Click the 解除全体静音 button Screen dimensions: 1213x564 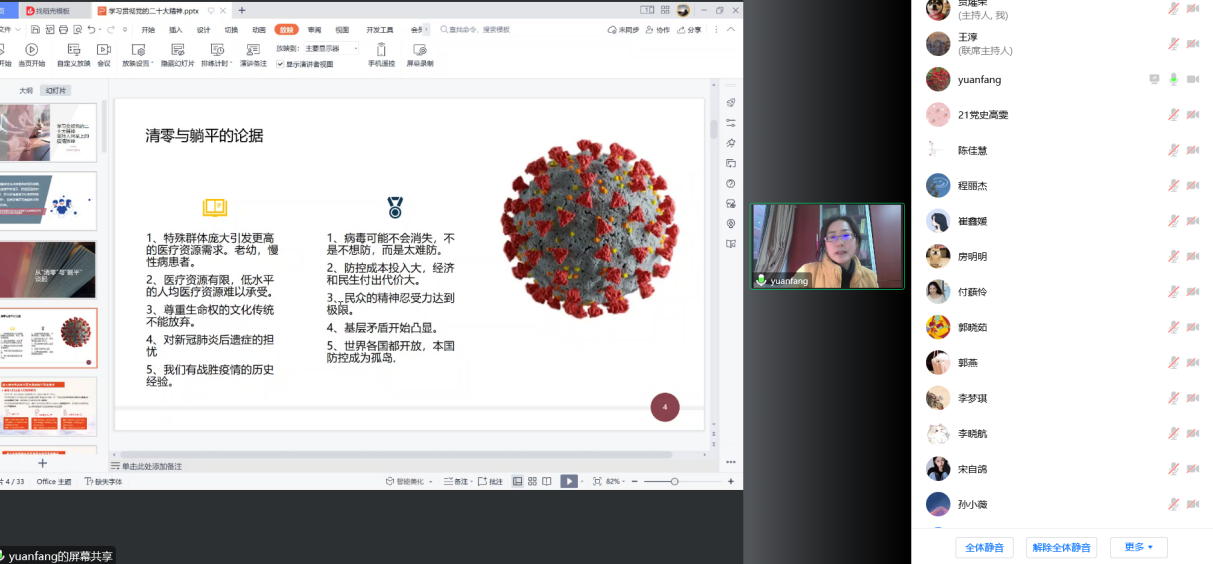1061,547
